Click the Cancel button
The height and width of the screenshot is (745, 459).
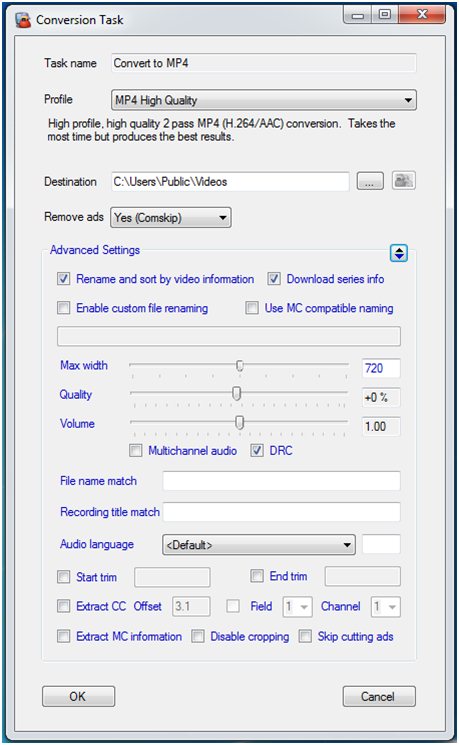[x=379, y=697]
